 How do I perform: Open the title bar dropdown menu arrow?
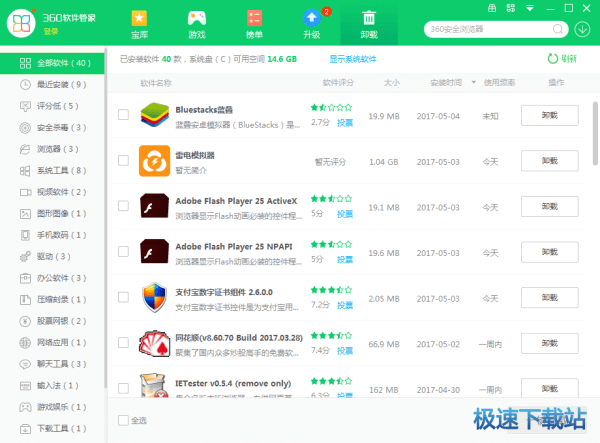[530, 8]
